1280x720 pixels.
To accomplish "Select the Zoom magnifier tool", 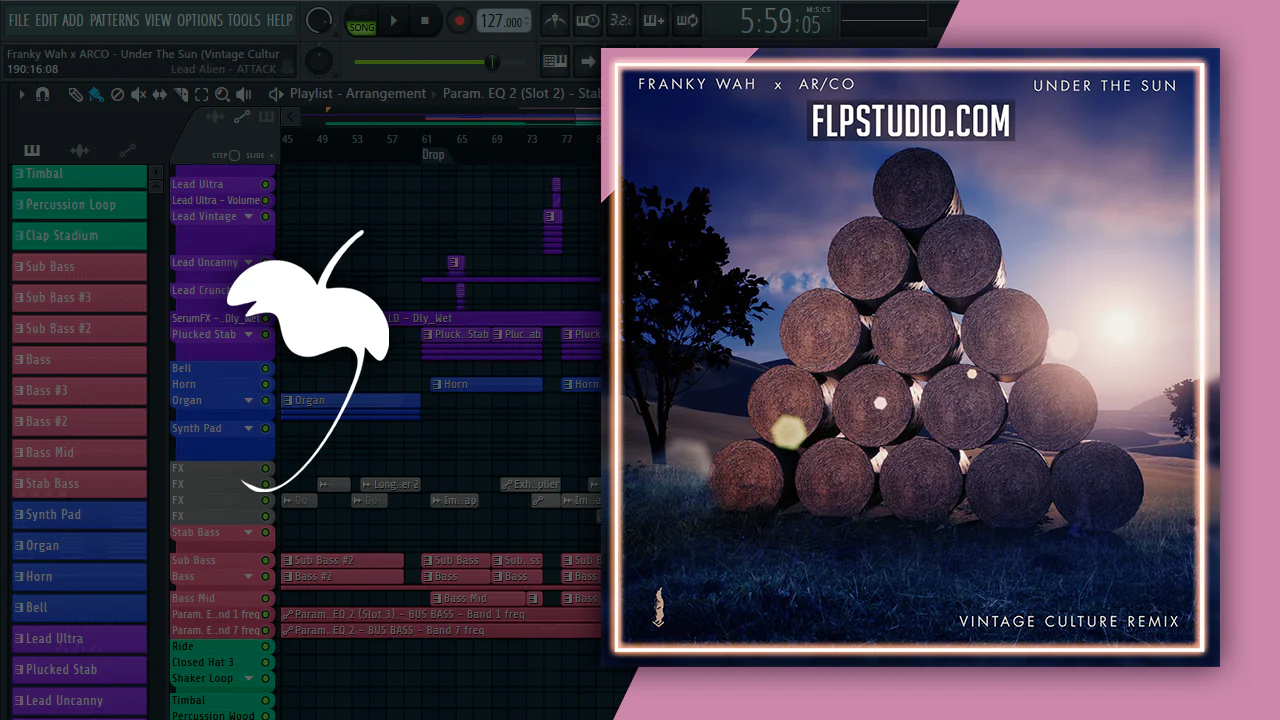I will 222,94.
